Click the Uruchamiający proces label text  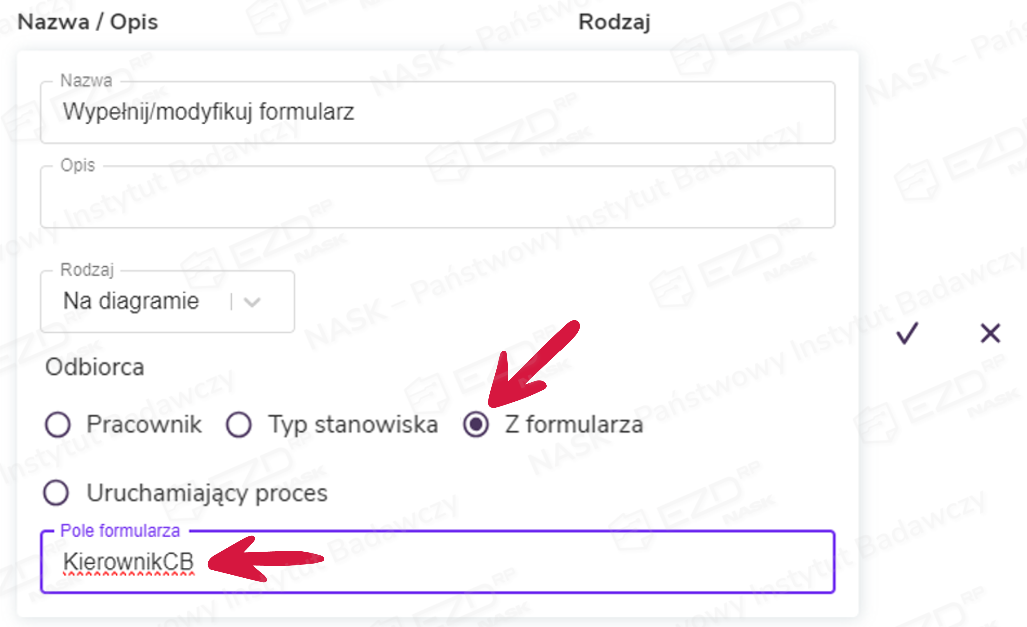pyautogui.click(x=207, y=493)
